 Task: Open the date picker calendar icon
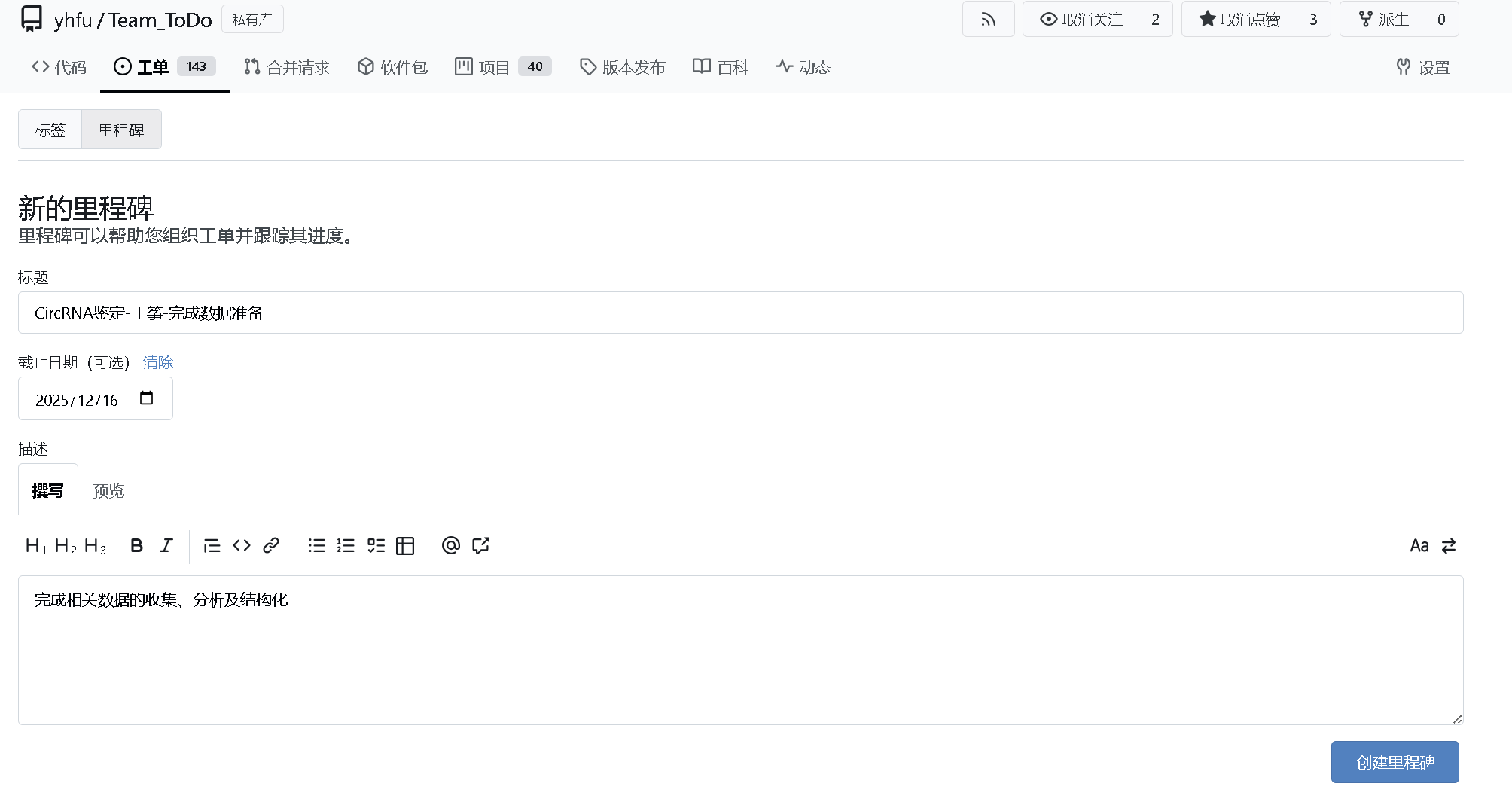click(147, 398)
